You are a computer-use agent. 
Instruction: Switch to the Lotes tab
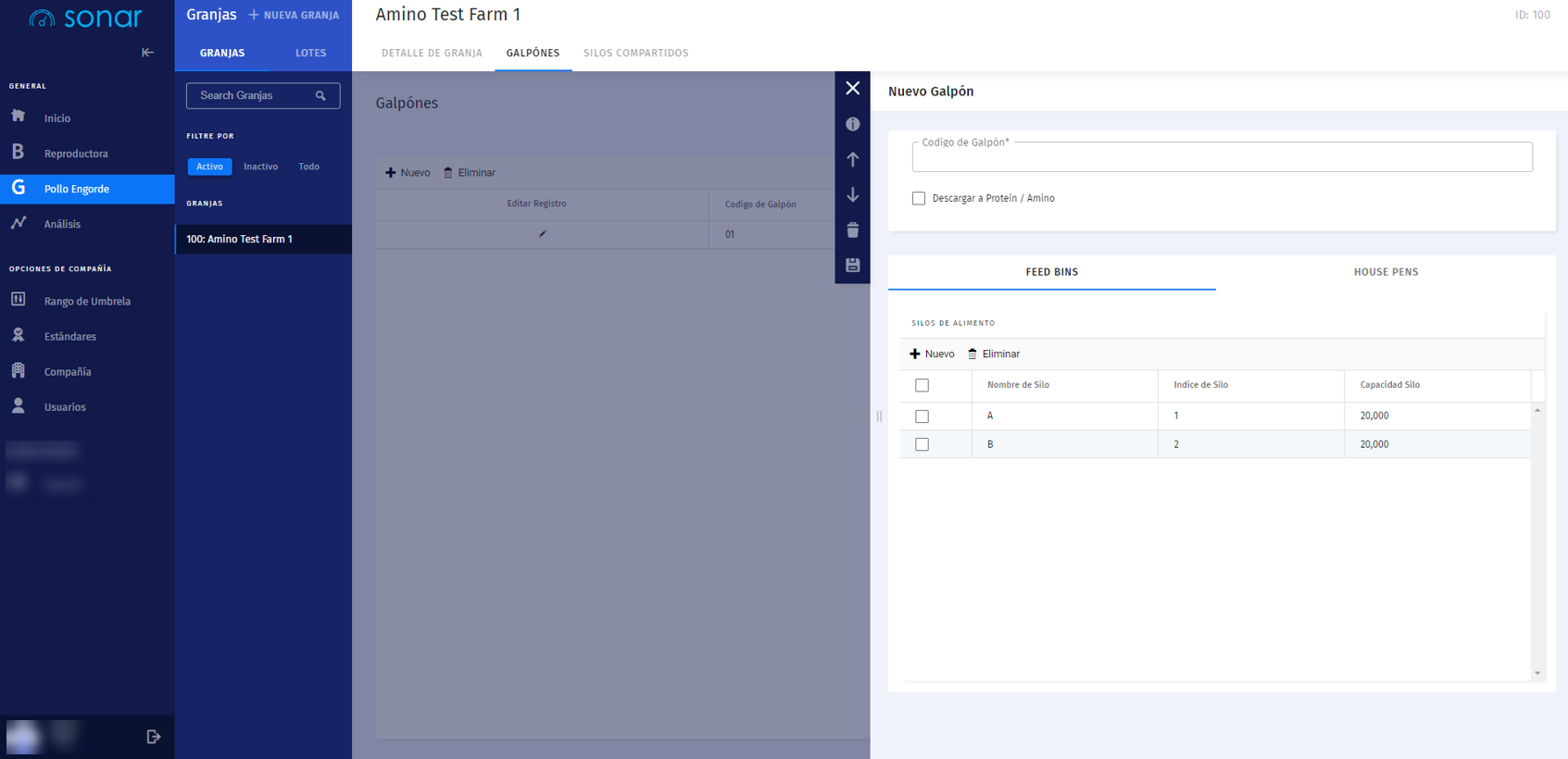pos(310,53)
